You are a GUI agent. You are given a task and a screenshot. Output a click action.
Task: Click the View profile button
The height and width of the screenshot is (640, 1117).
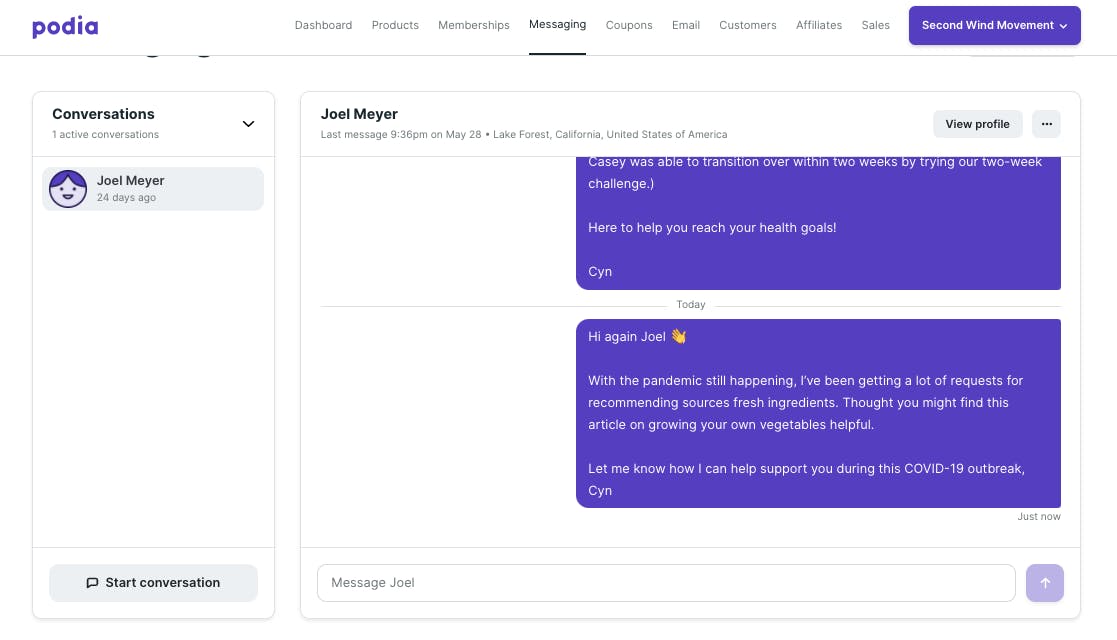(x=977, y=124)
